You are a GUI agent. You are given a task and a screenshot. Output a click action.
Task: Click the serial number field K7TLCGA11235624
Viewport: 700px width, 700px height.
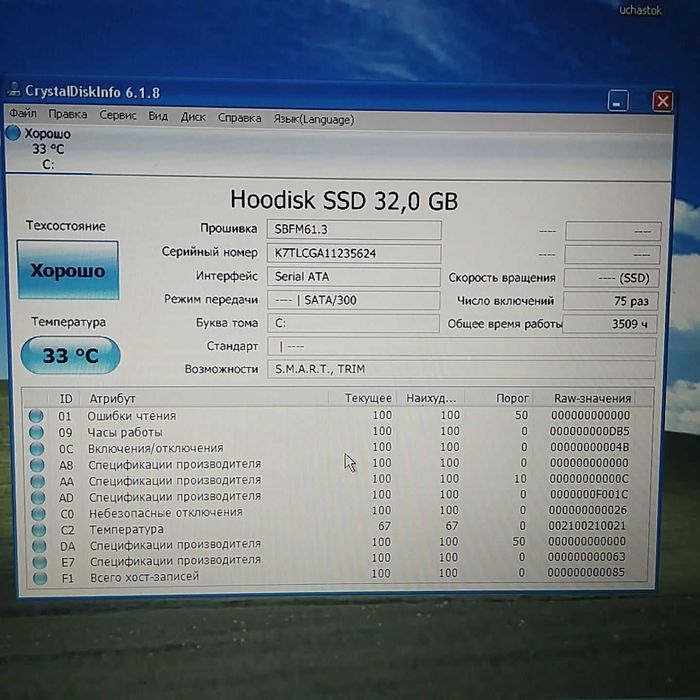pyautogui.click(x=354, y=253)
